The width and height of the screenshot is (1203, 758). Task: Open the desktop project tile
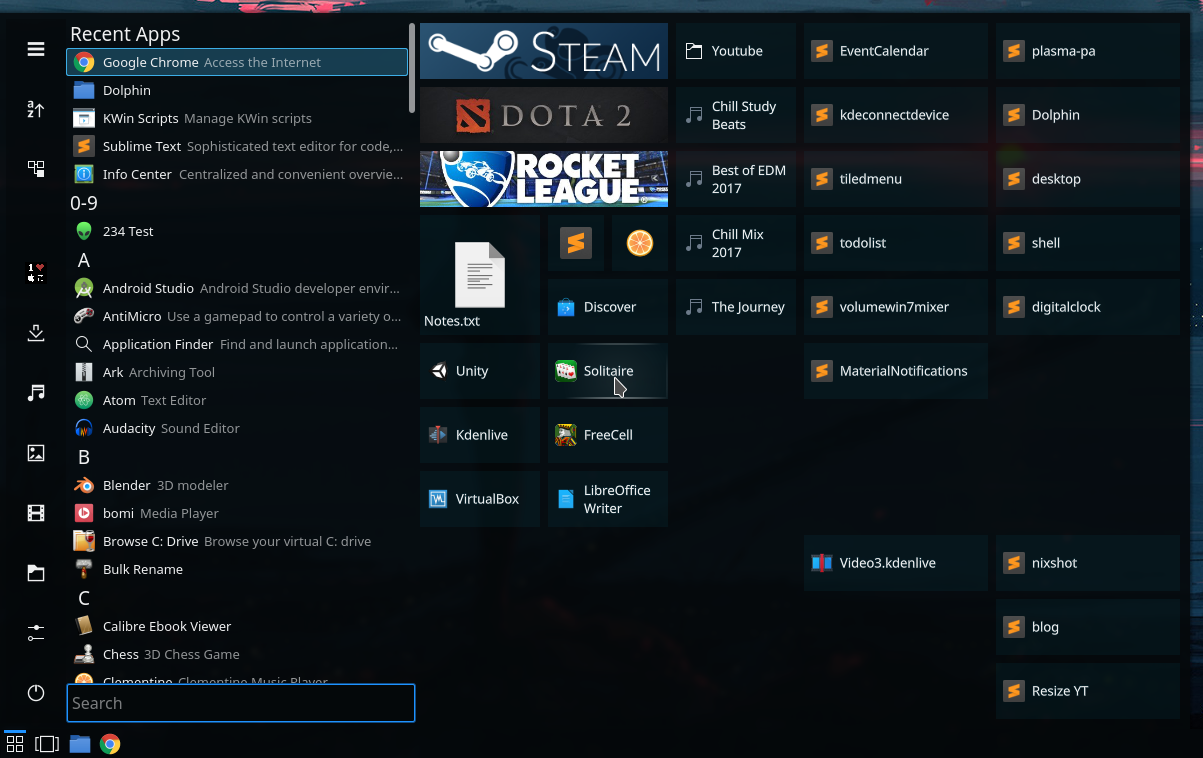(1088, 179)
